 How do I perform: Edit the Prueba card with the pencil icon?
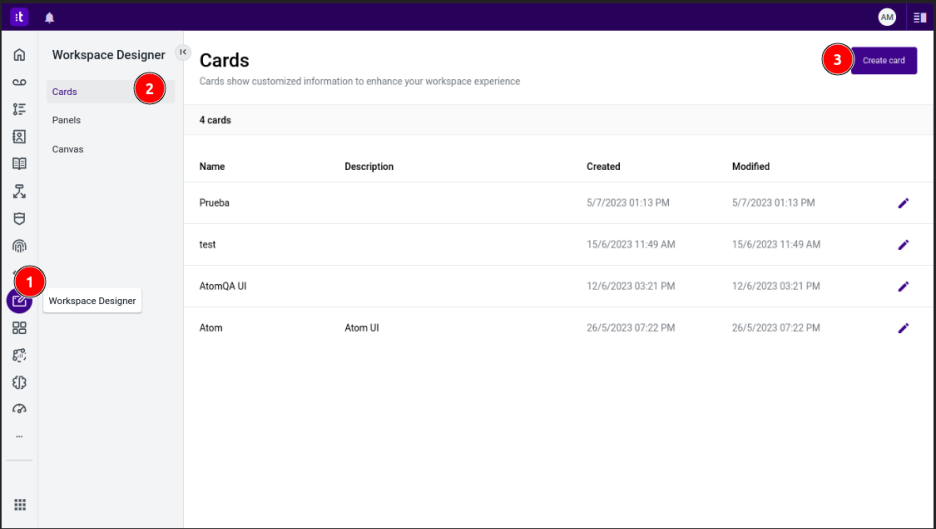pos(903,203)
